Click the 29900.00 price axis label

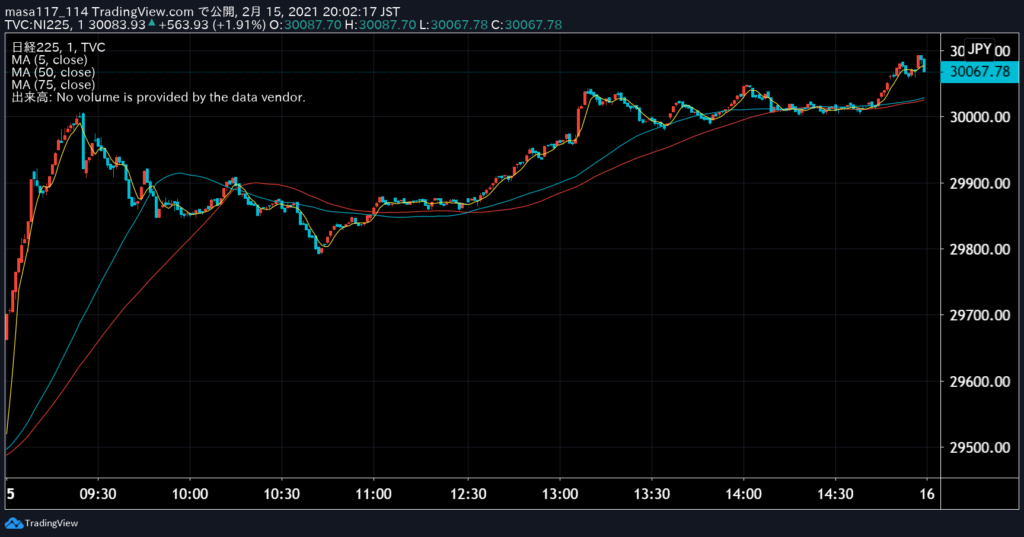point(980,184)
